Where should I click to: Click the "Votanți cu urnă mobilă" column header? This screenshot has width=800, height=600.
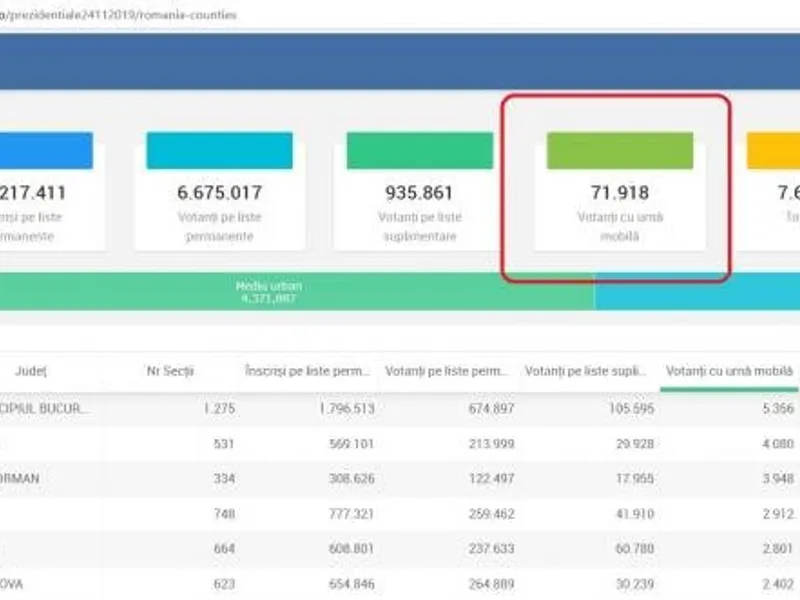click(729, 371)
